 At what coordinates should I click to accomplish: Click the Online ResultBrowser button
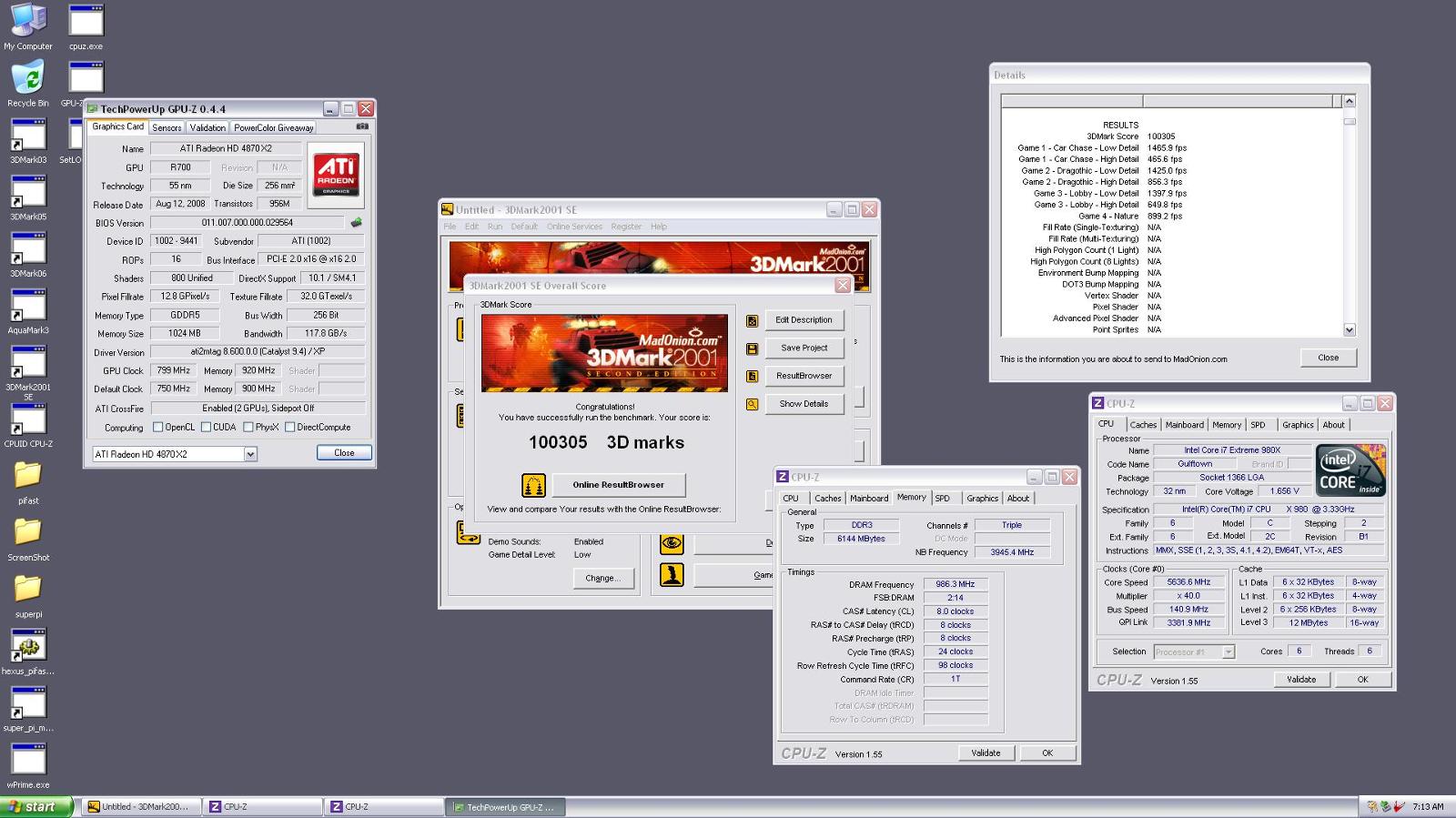tap(618, 485)
